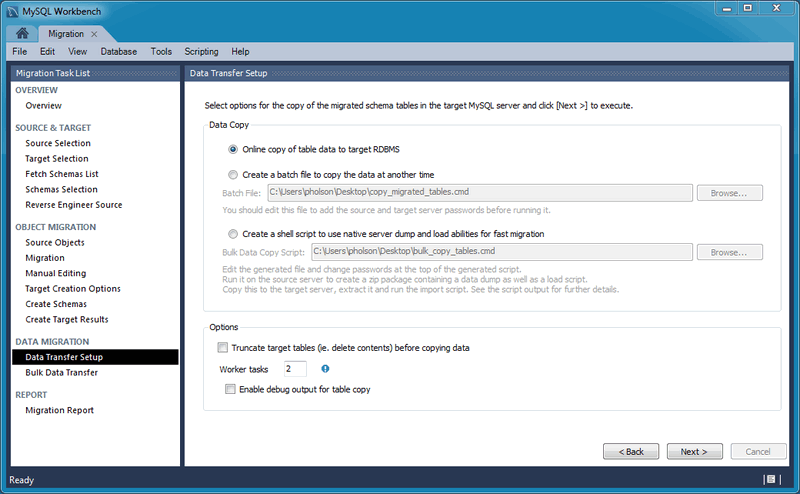Select Schemas Selection task

tap(61, 189)
